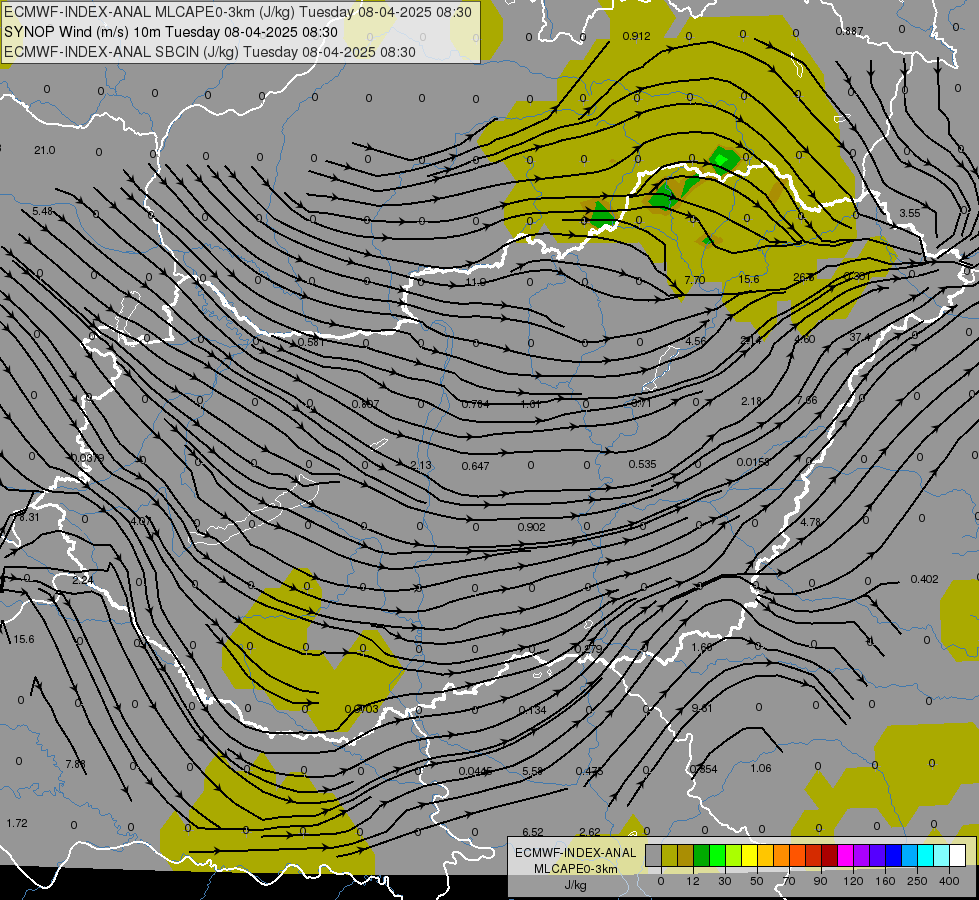Click the map value '8.31'

click(29, 517)
